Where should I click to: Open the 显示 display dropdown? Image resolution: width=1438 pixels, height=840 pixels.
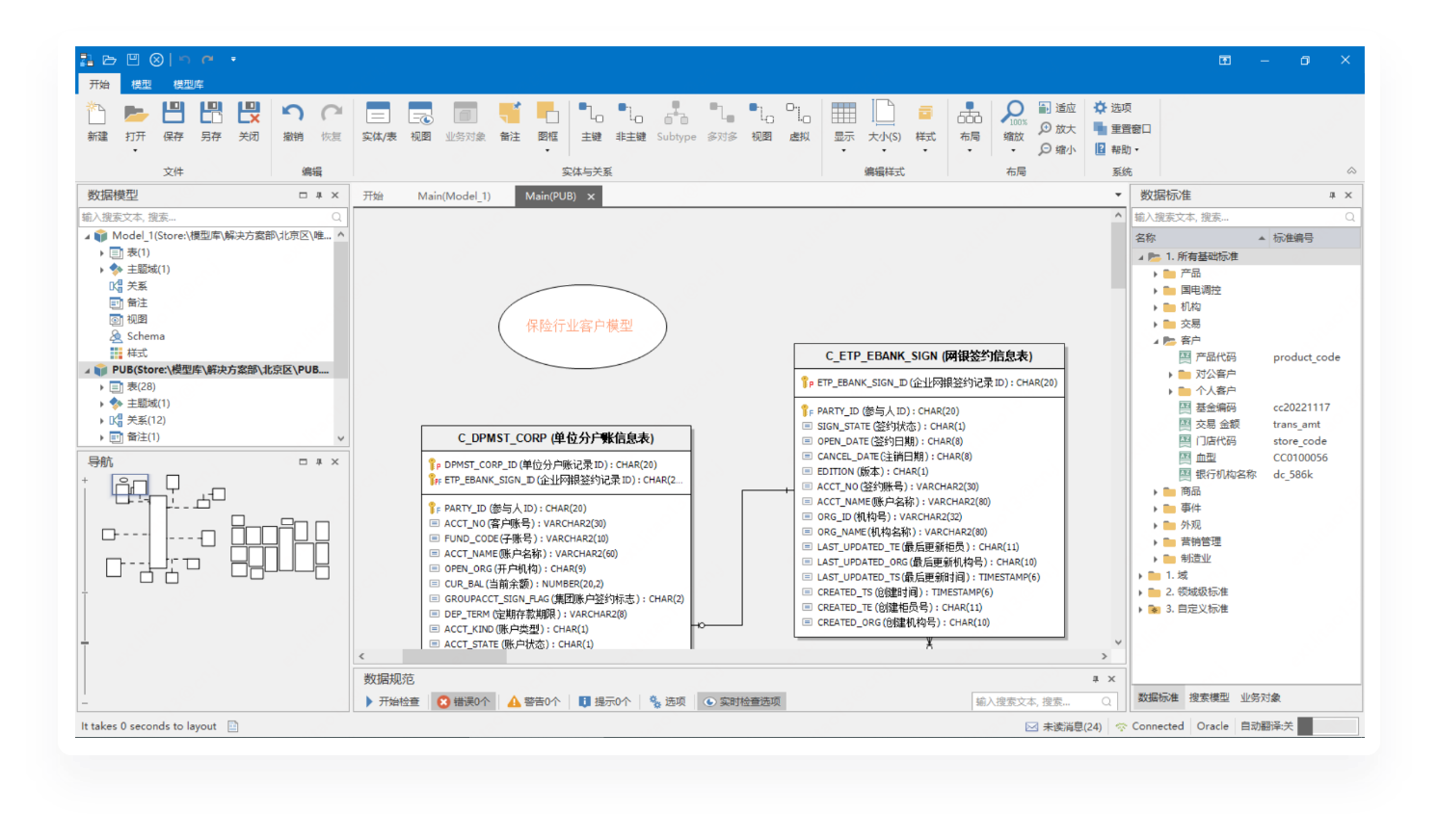click(x=843, y=150)
